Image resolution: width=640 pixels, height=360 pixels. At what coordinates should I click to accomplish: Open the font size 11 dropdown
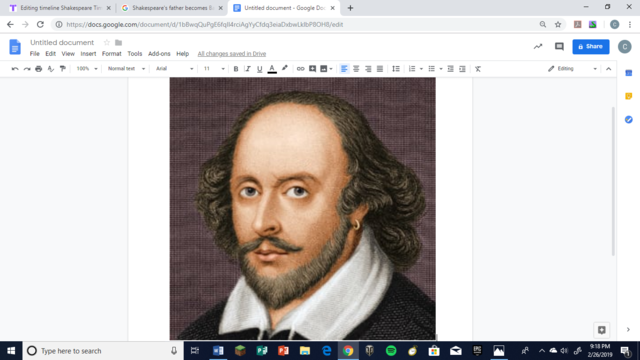(214, 69)
